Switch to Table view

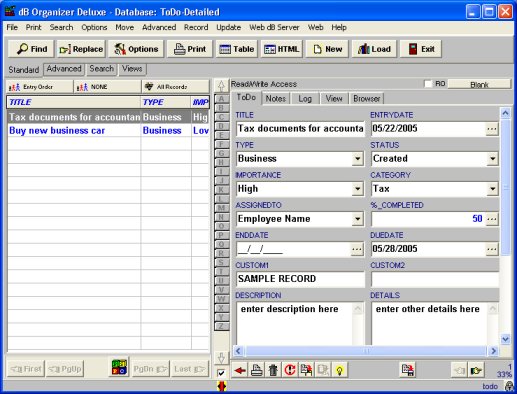(x=237, y=49)
